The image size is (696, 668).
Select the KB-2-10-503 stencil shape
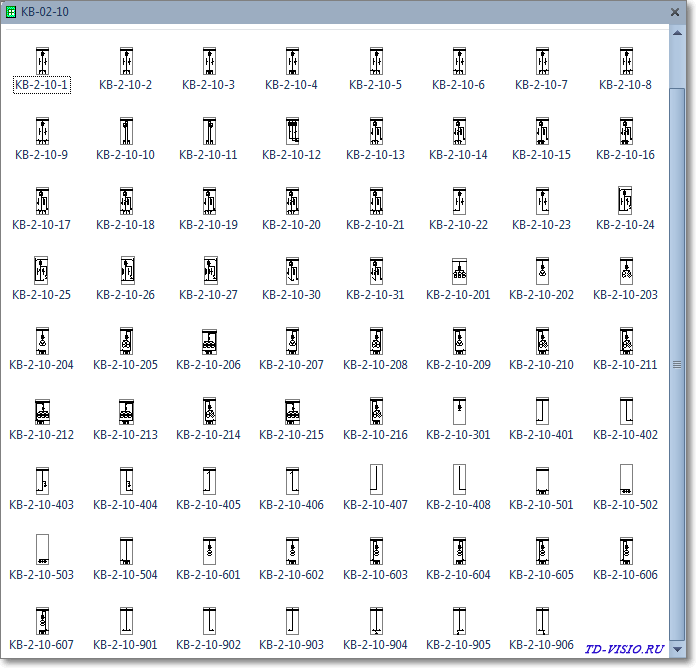tap(42, 549)
